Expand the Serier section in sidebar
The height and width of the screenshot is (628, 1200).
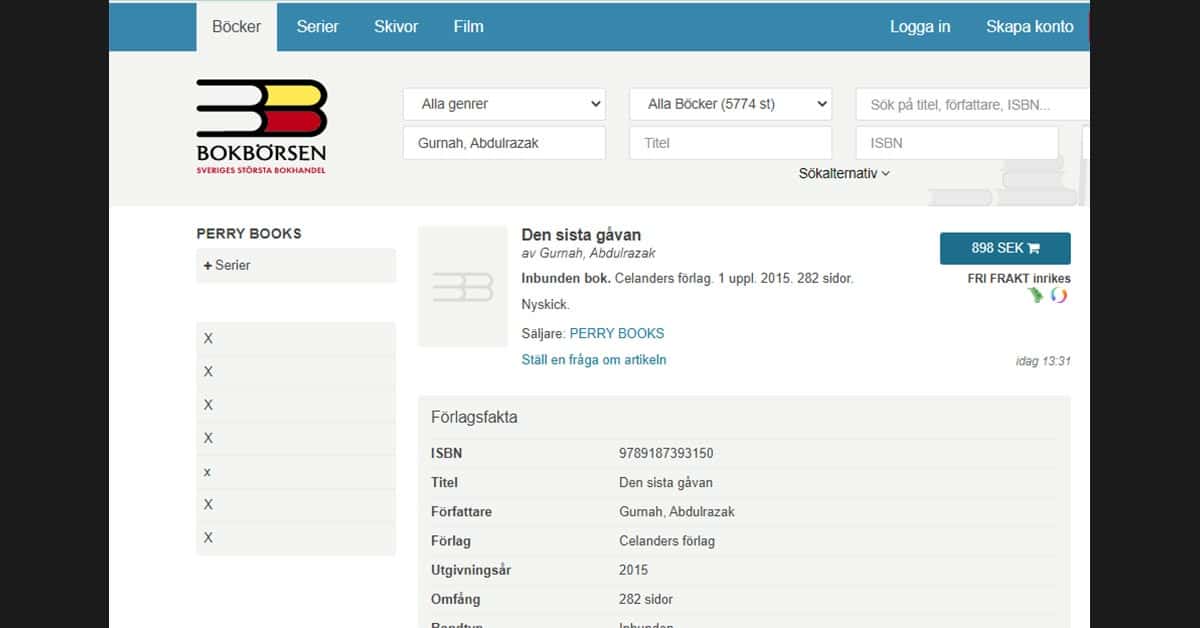(296, 265)
